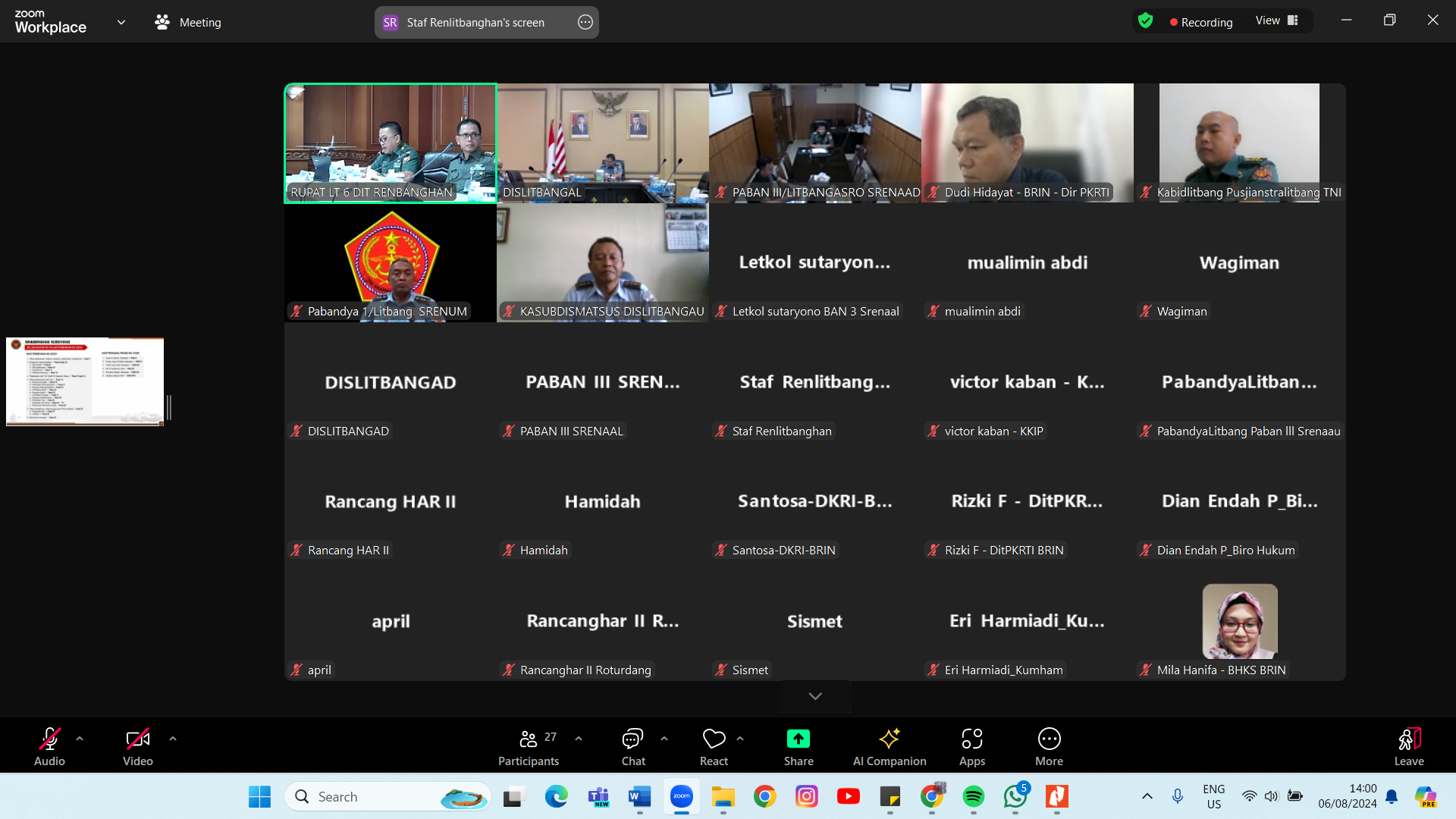This screenshot has height=819, width=1456.
Task: Select the DISLITBANGAL video tile
Action: (x=603, y=143)
